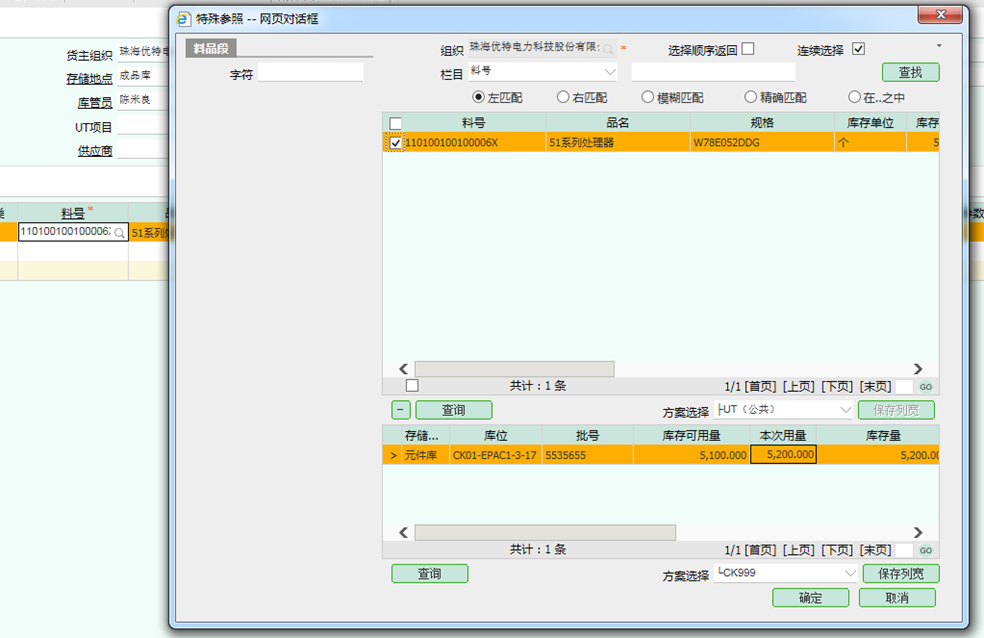
Task: Click the 字符 input field
Action: click(310, 72)
